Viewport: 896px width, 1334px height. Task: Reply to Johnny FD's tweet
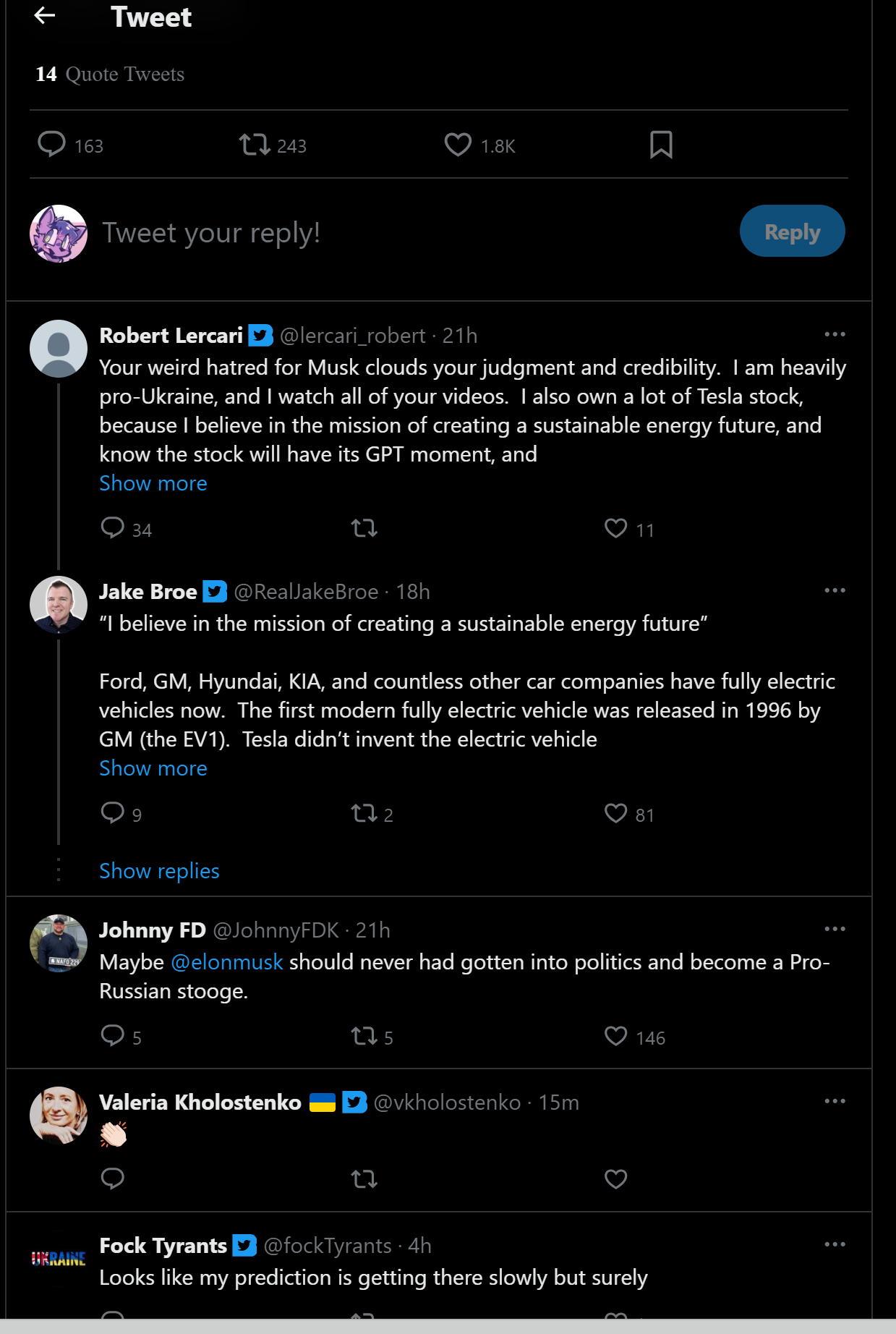coord(113,1036)
